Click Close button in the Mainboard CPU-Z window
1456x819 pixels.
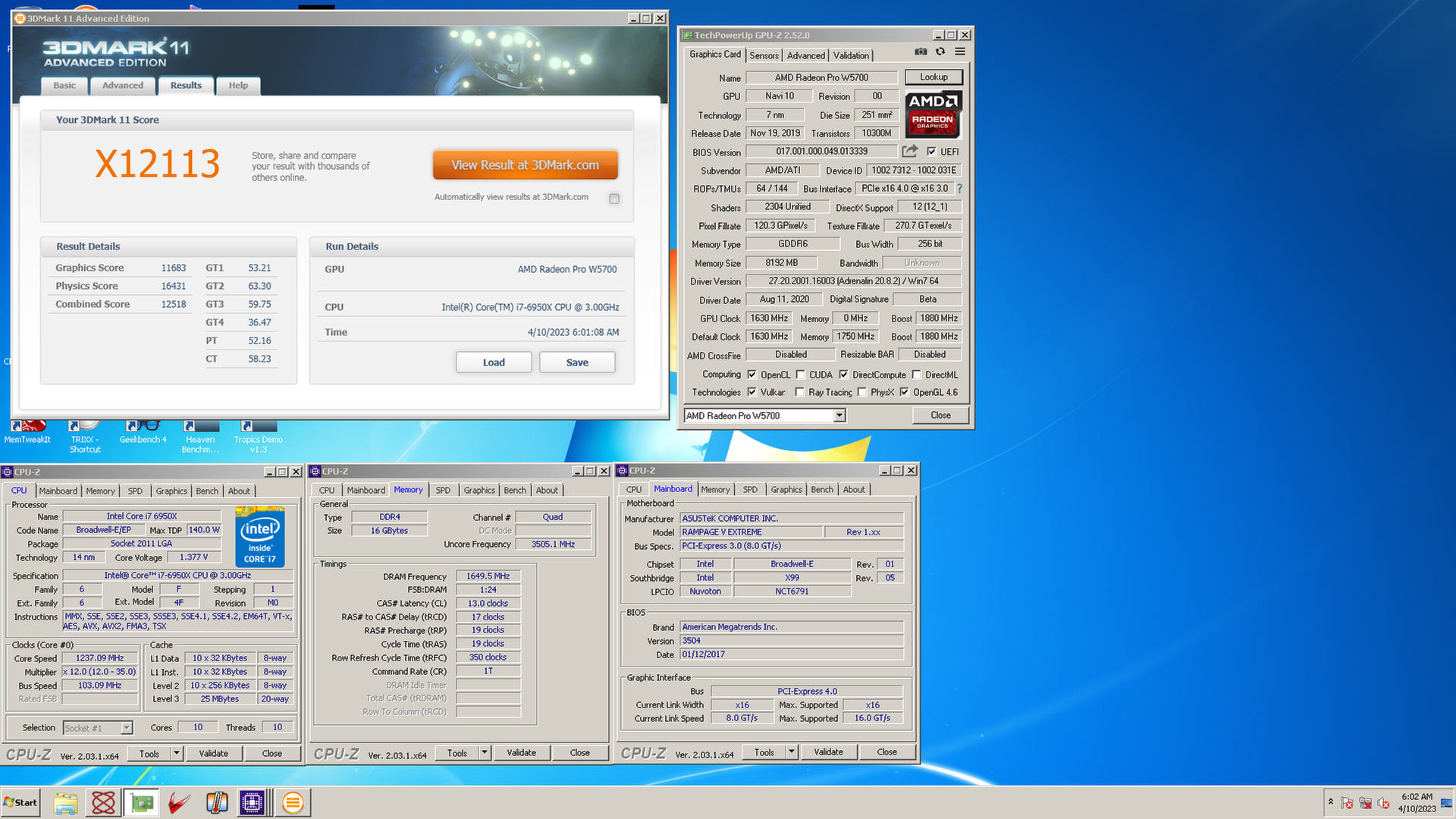pos(886,752)
